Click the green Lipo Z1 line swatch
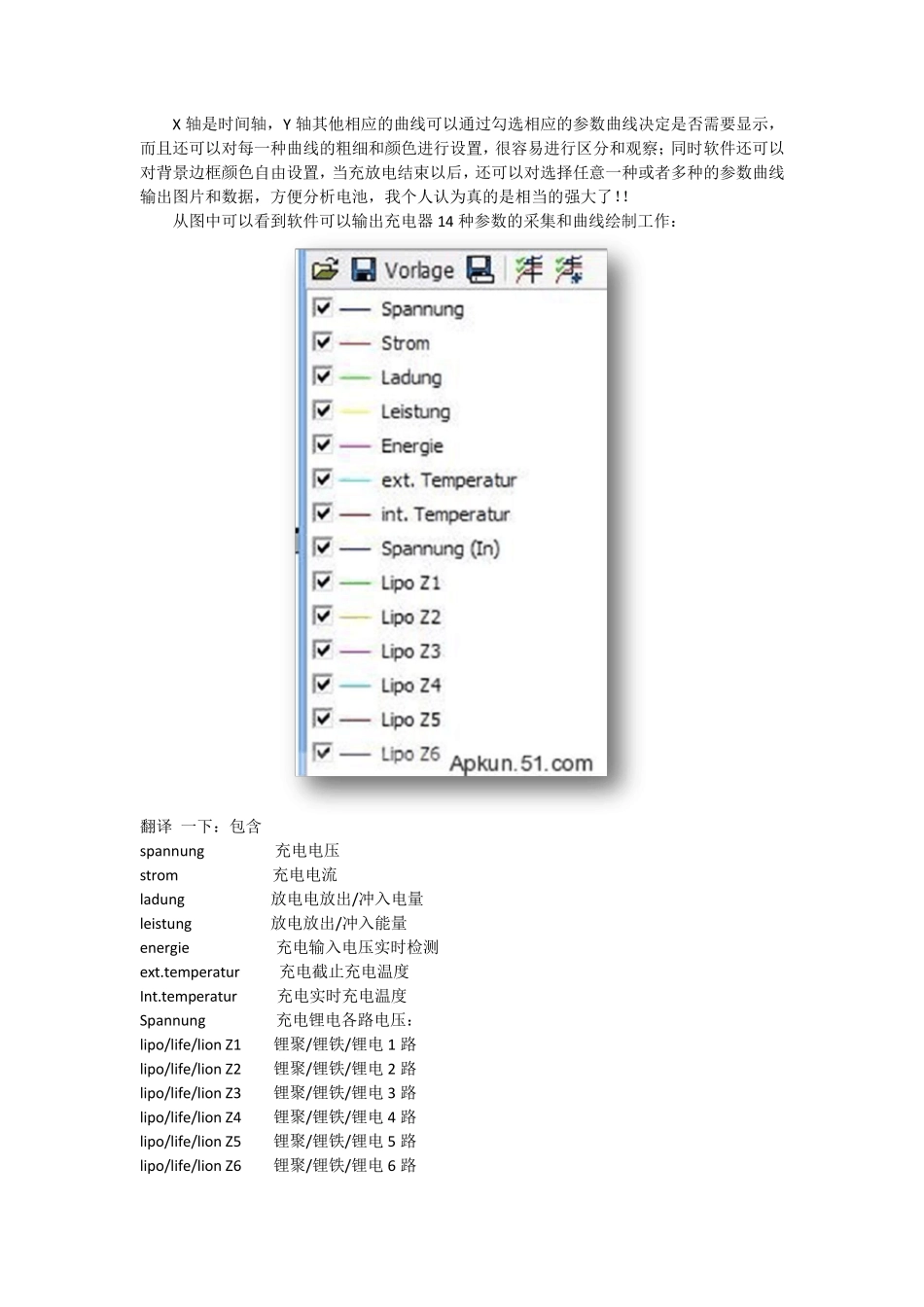924x1307 pixels. coord(355,583)
